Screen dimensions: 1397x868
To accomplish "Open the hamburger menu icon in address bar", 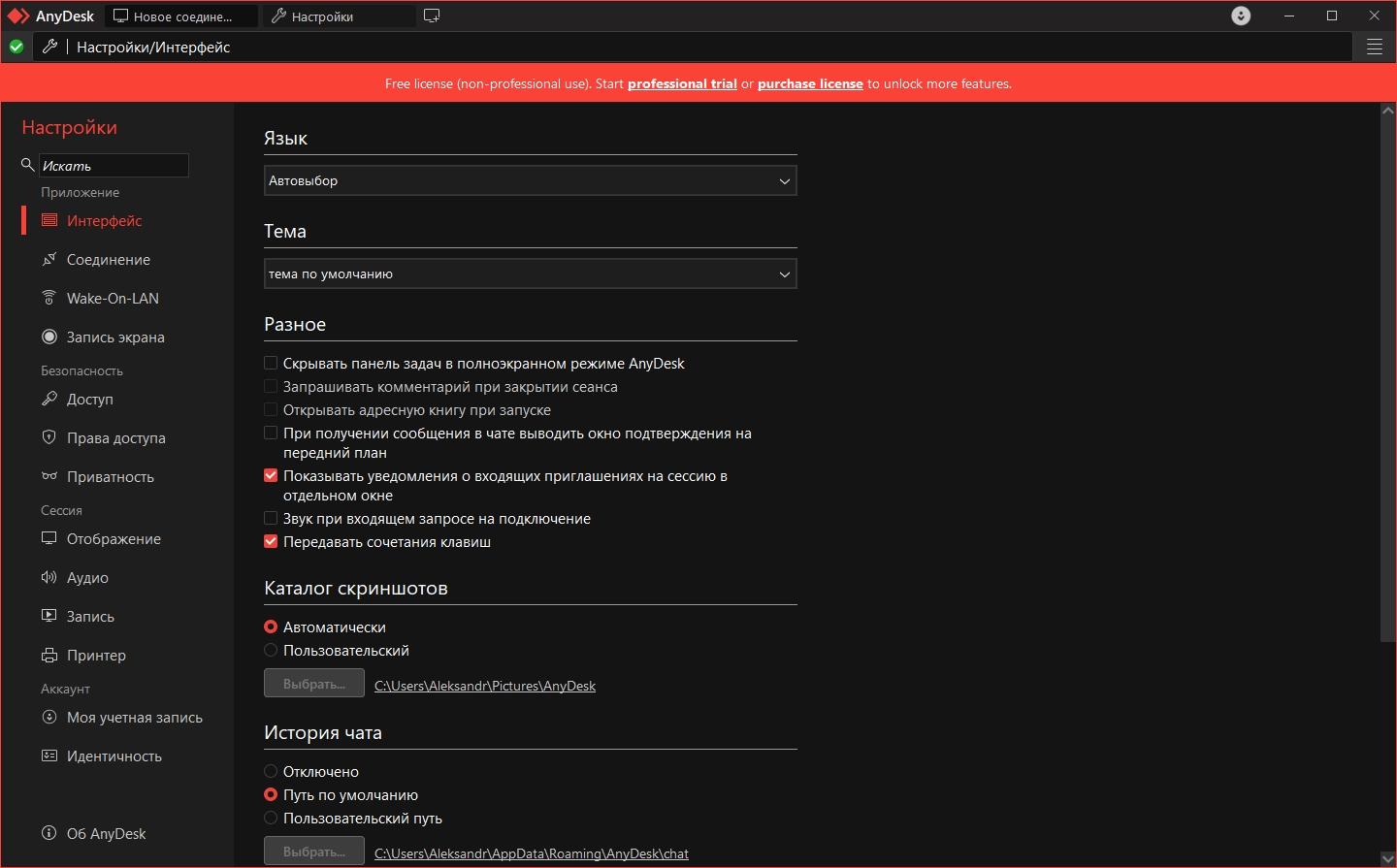I will click(1374, 47).
